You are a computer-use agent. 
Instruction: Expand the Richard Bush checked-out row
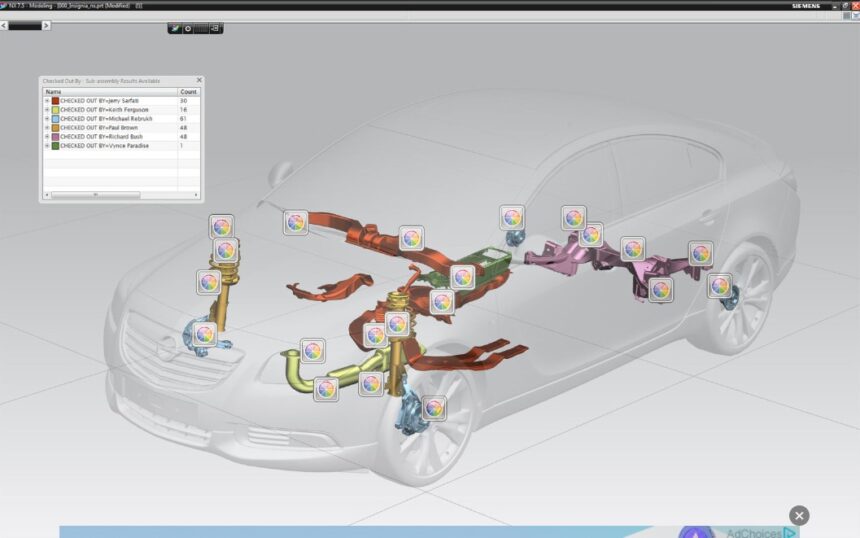pos(47,137)
